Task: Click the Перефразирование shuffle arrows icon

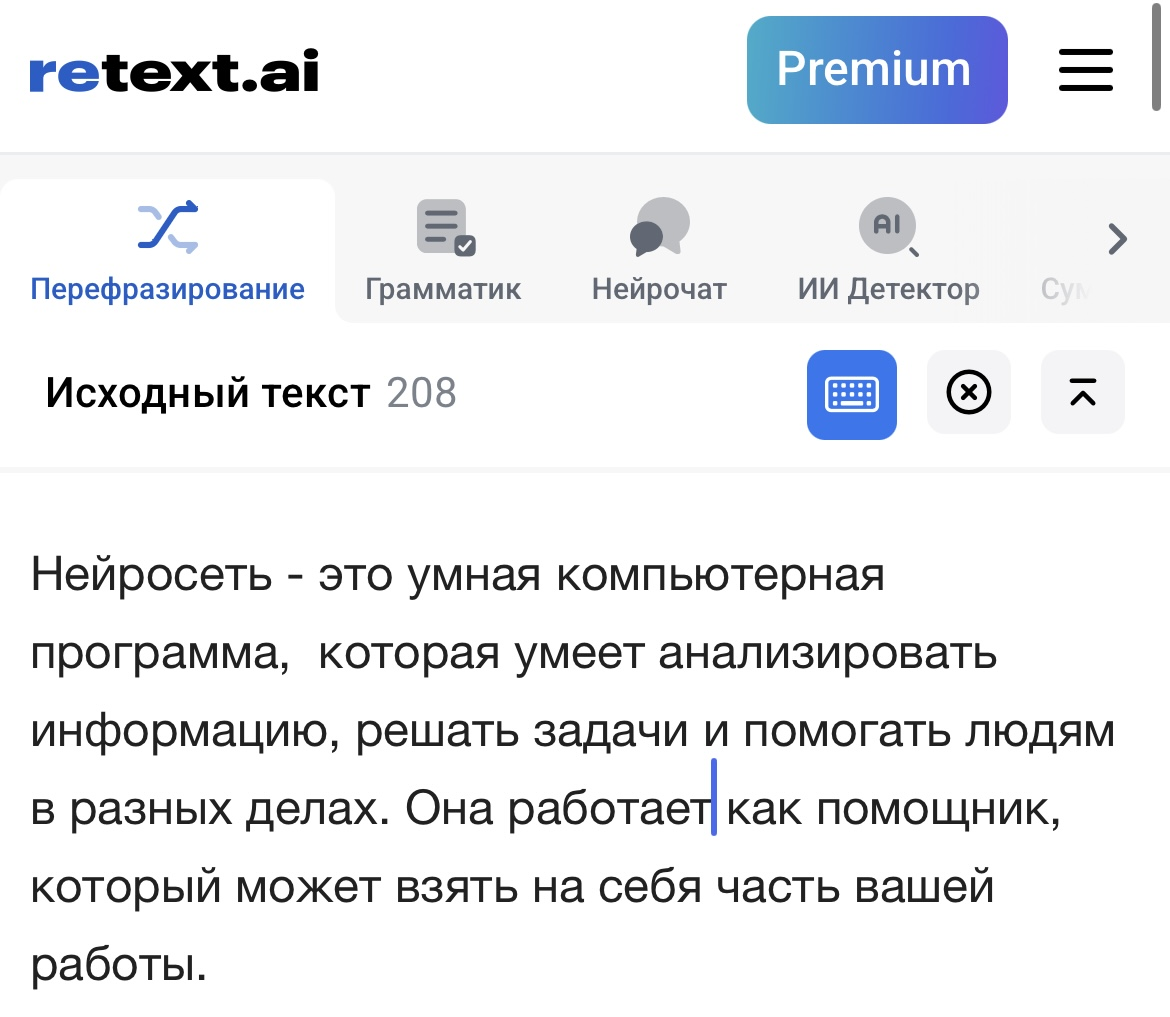Action: [x=167, y=227]
